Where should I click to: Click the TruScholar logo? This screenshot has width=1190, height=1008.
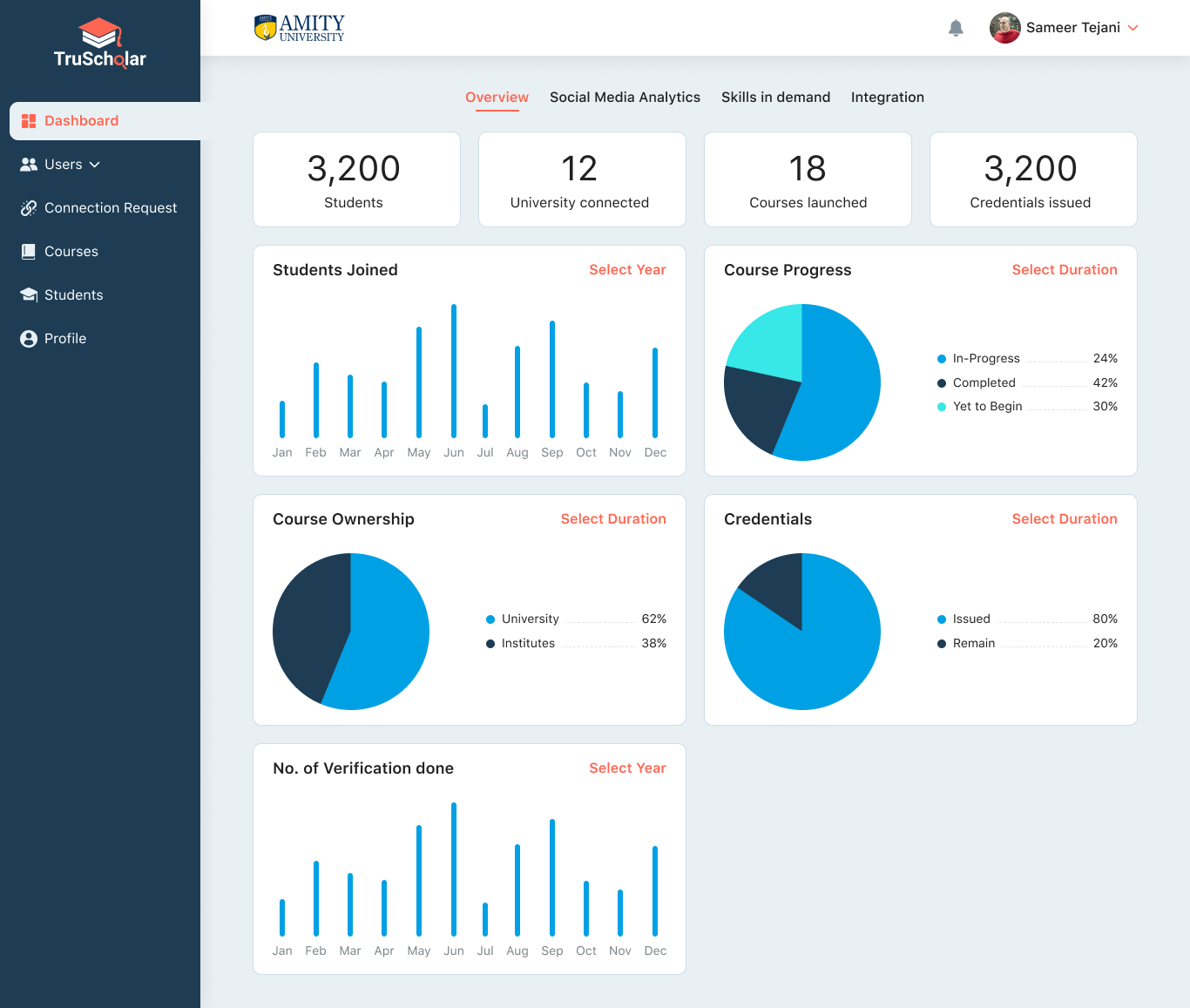(x=100, y=44)
